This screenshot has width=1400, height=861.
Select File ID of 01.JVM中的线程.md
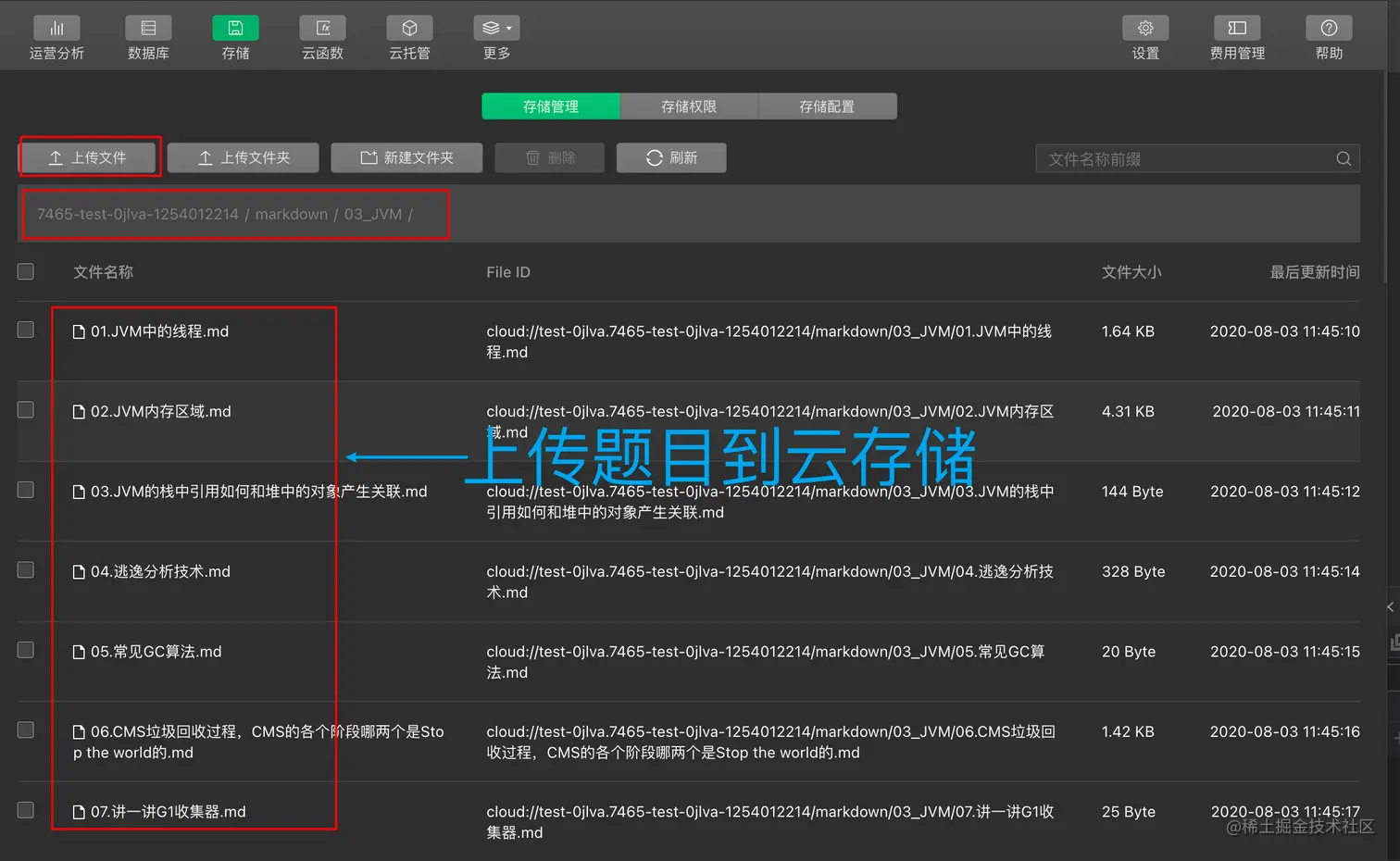pyautogui.click(x=769, y=342)
